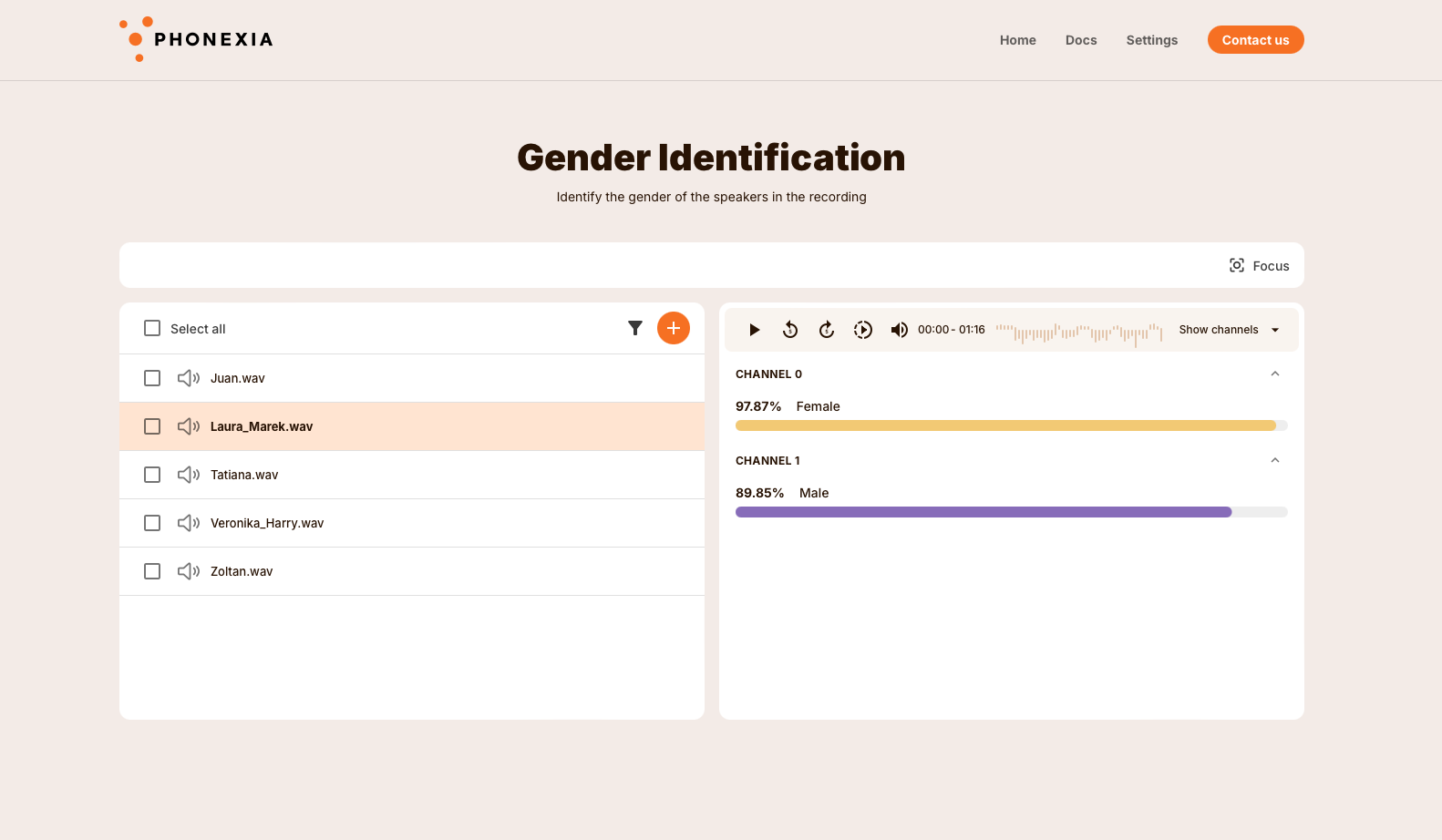Click the 89.85% Male result

(x=782, y=493)
